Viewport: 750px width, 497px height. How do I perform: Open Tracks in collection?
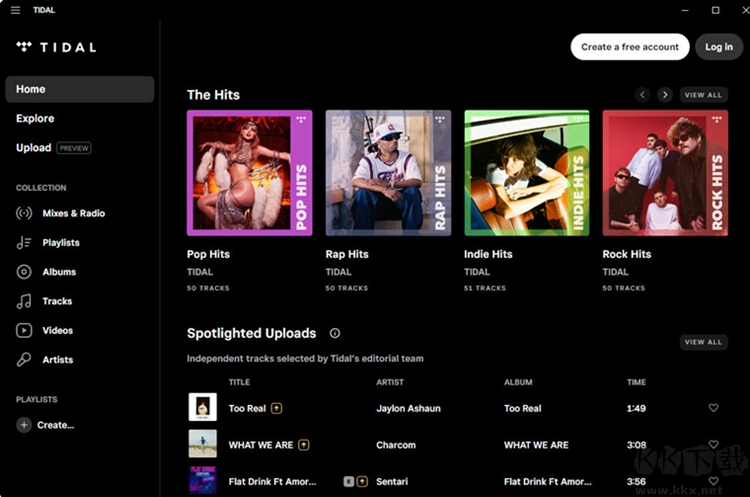pos(57,301)
